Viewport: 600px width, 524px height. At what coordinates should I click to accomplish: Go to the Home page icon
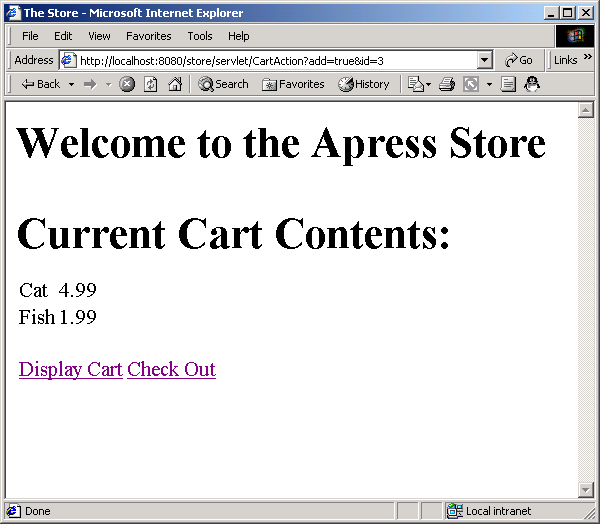click(x=174, y=84)
